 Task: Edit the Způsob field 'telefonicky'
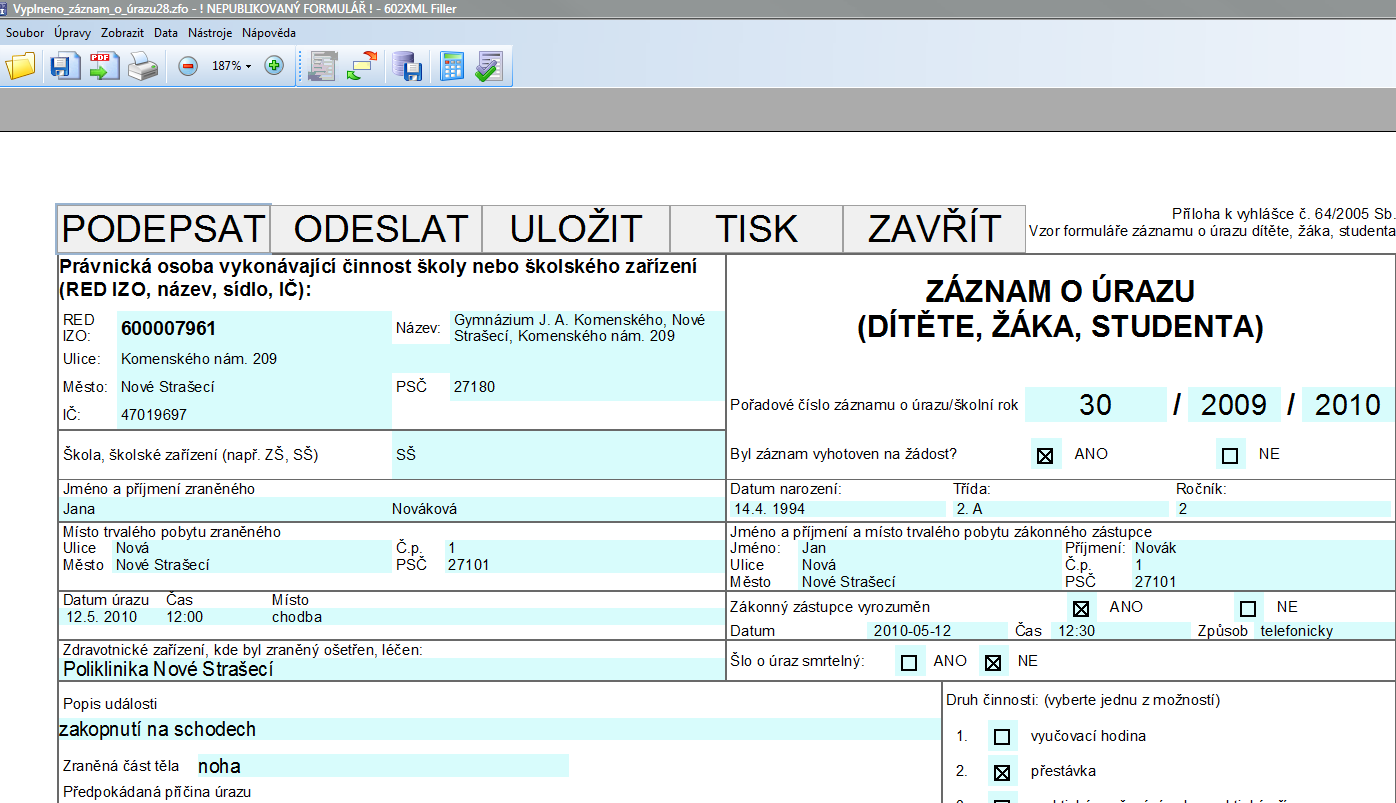point(1325,631)
